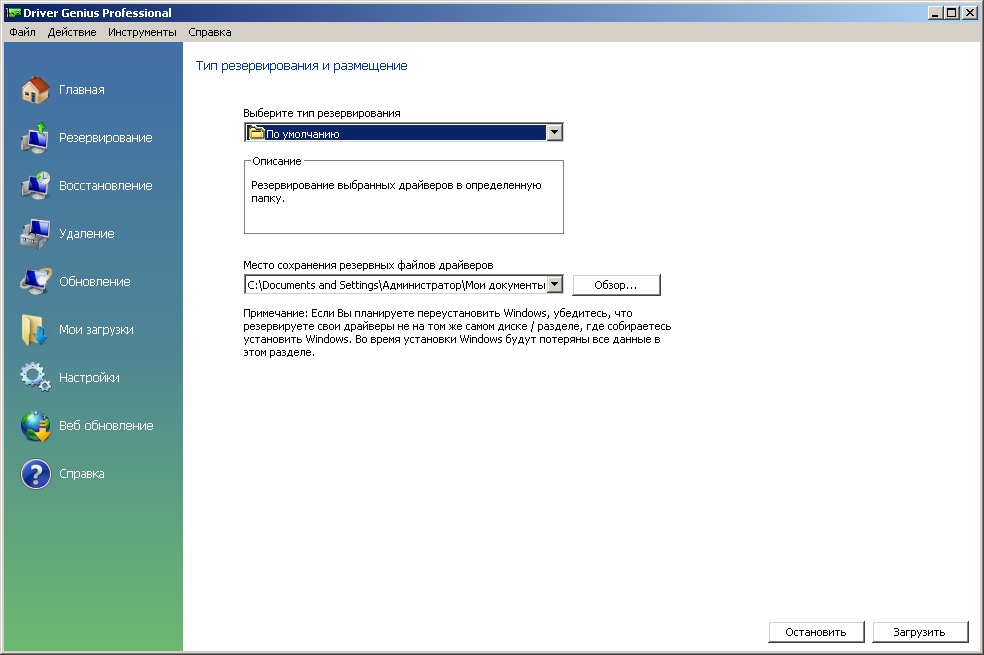Open Настройки sidebar label
Viewport: 984px width, 655px height.
click(89, 378)
